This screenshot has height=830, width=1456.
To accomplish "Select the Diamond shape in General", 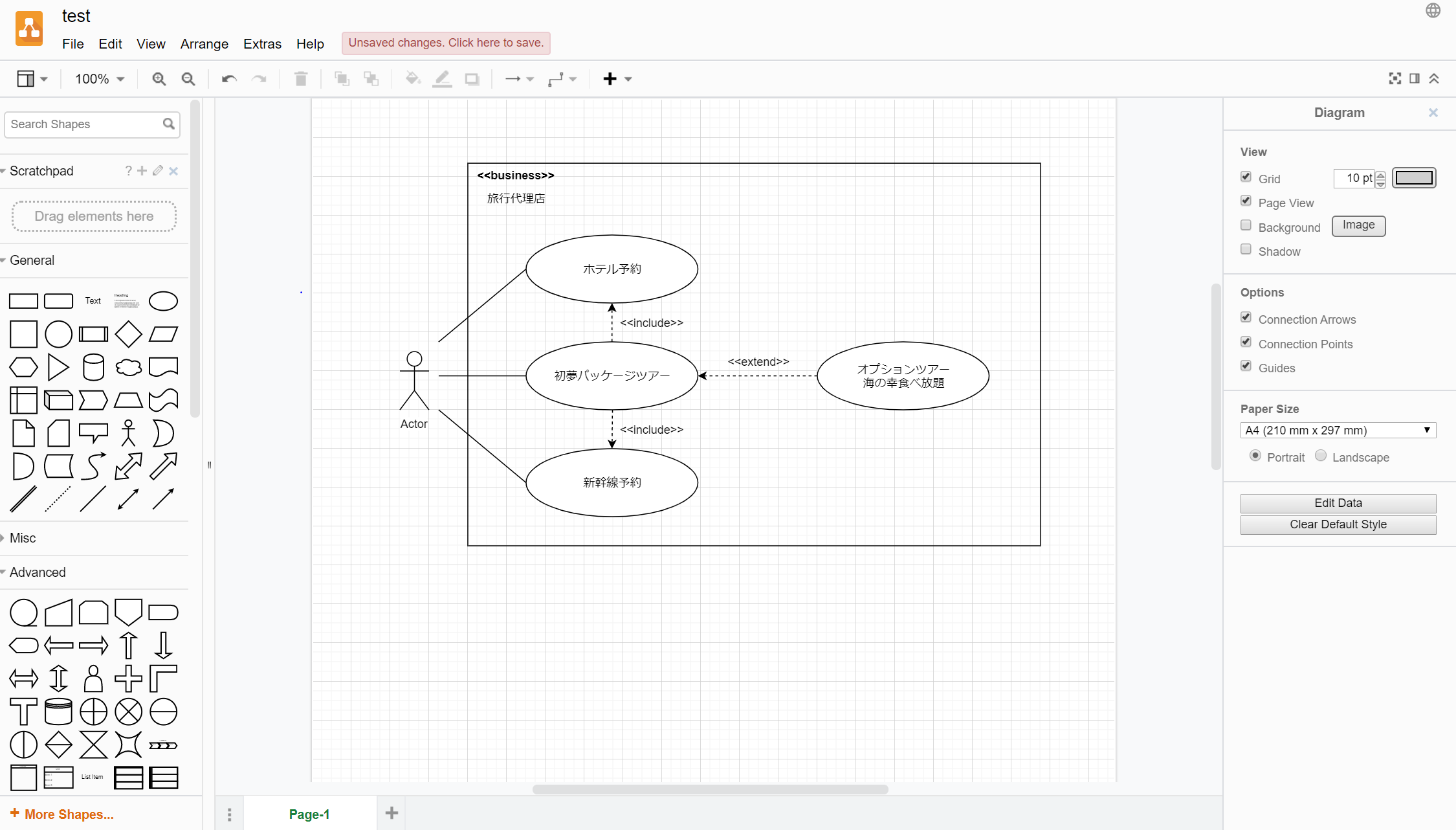I will click(x=128, y=334).
